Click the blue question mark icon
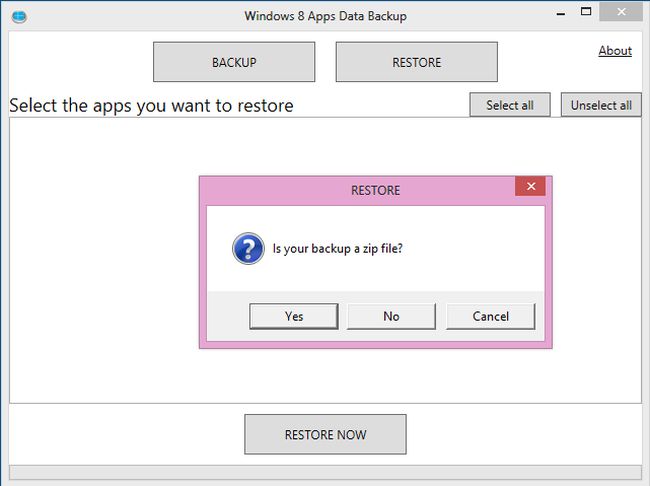 tap(248, 248)
